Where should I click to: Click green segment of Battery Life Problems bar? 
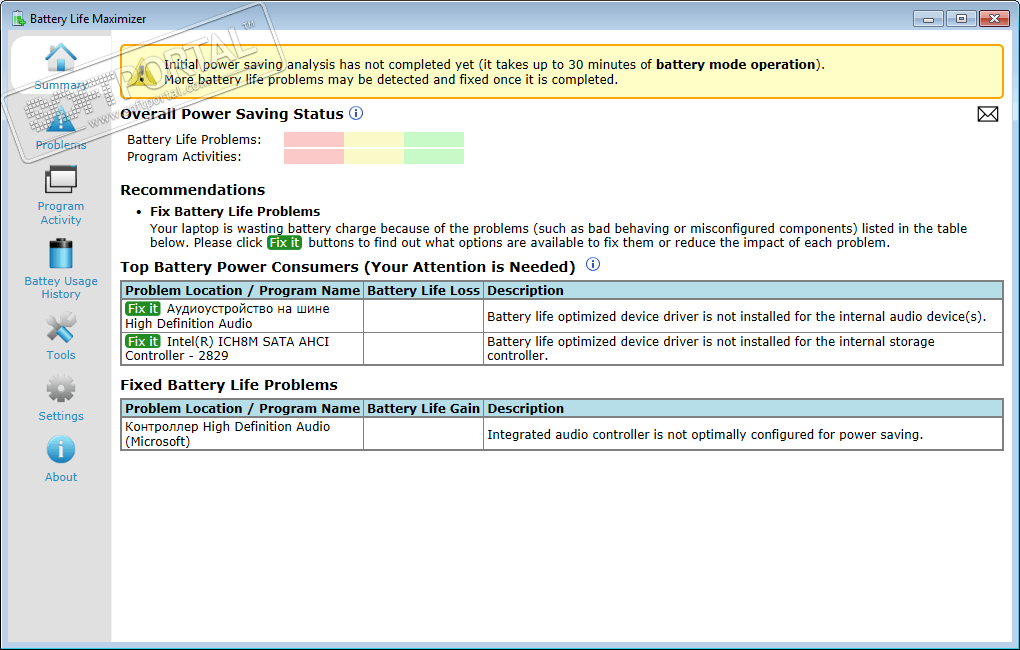(434, 139)
